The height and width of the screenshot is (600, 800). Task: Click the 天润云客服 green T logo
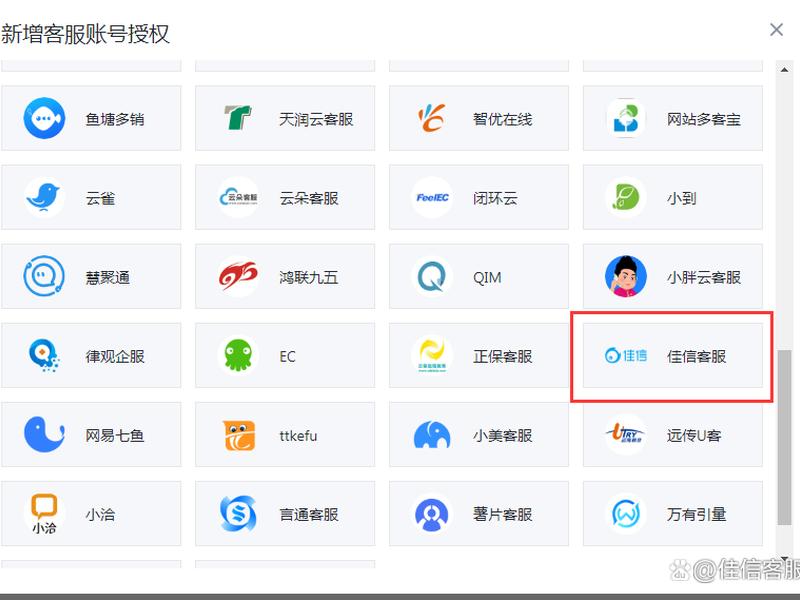238,118
